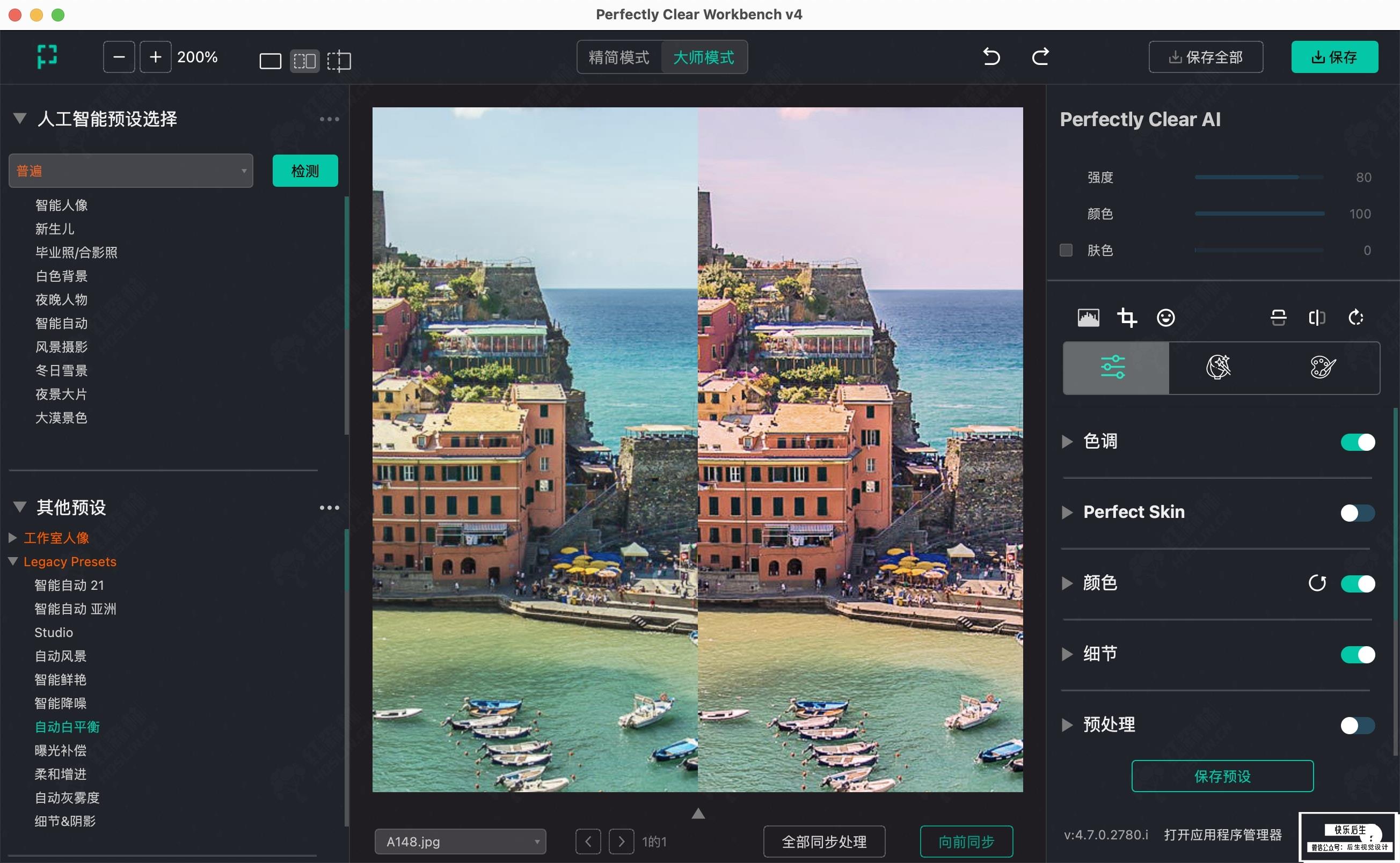1400x863 pixels.
Task: Click the flip horizontal icon
Action: click(x=1317, y=317)
